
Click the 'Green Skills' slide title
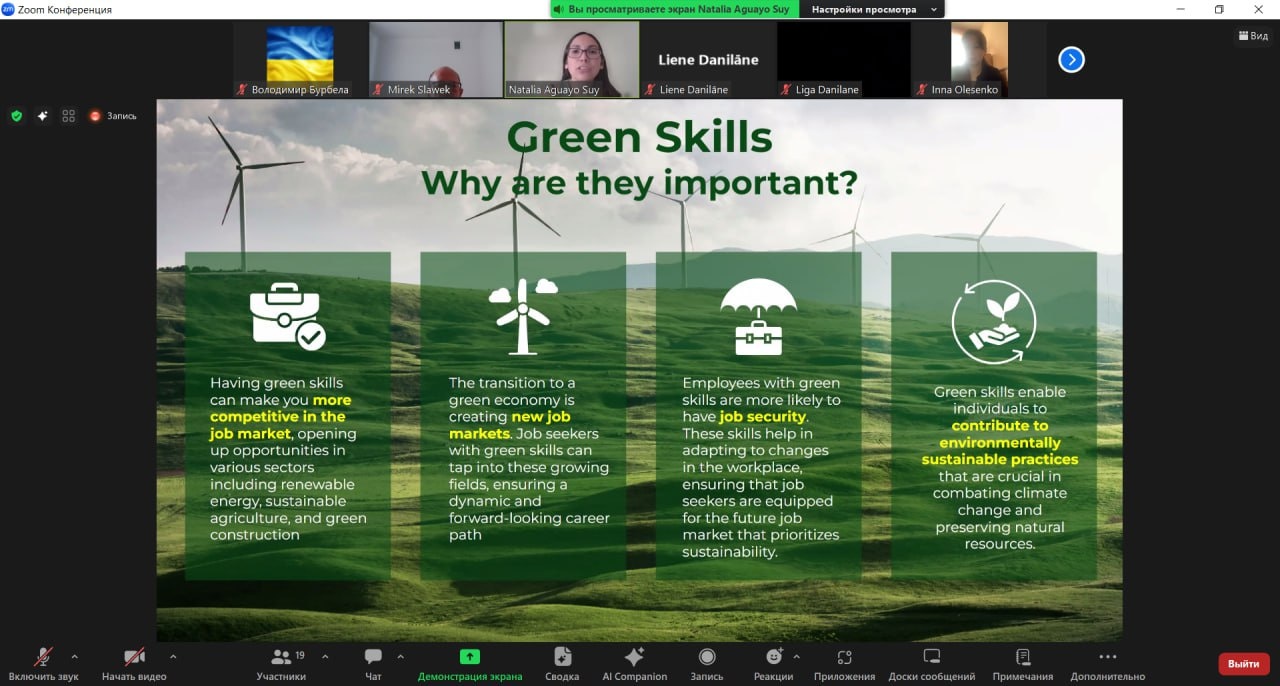(640, 137)
